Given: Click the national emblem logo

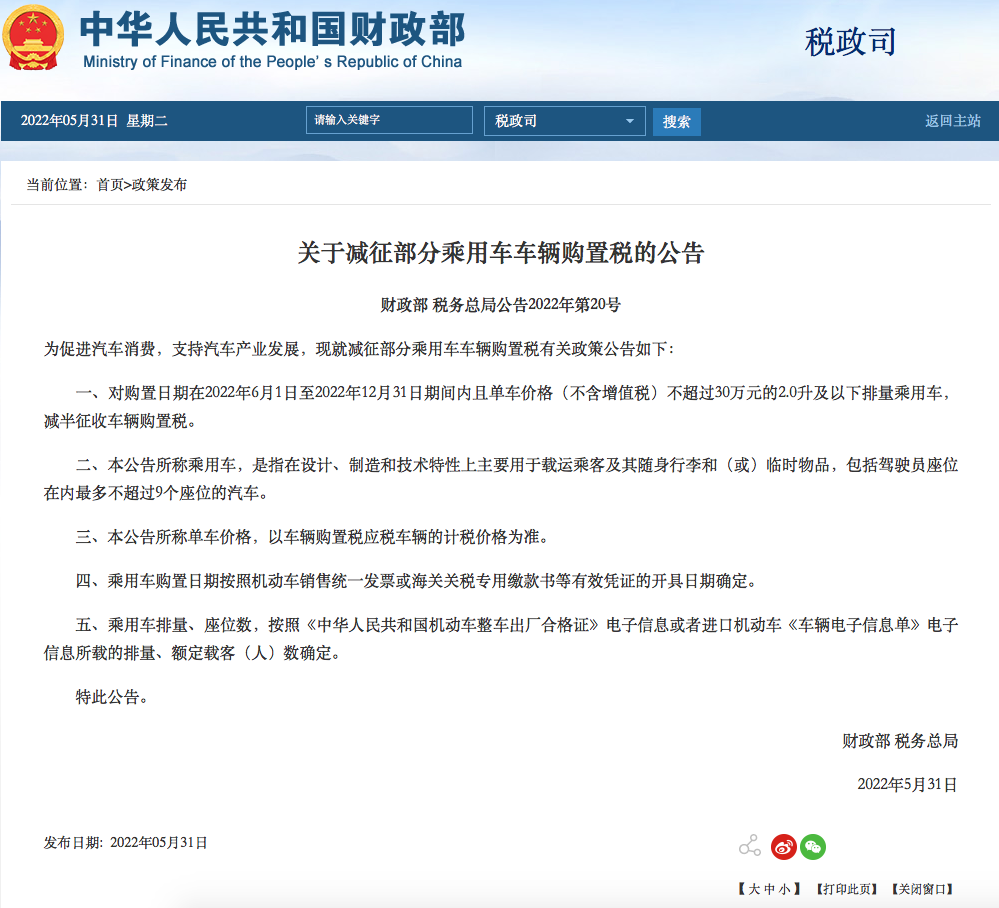Looking at the screenshot, I should [35, 38].
